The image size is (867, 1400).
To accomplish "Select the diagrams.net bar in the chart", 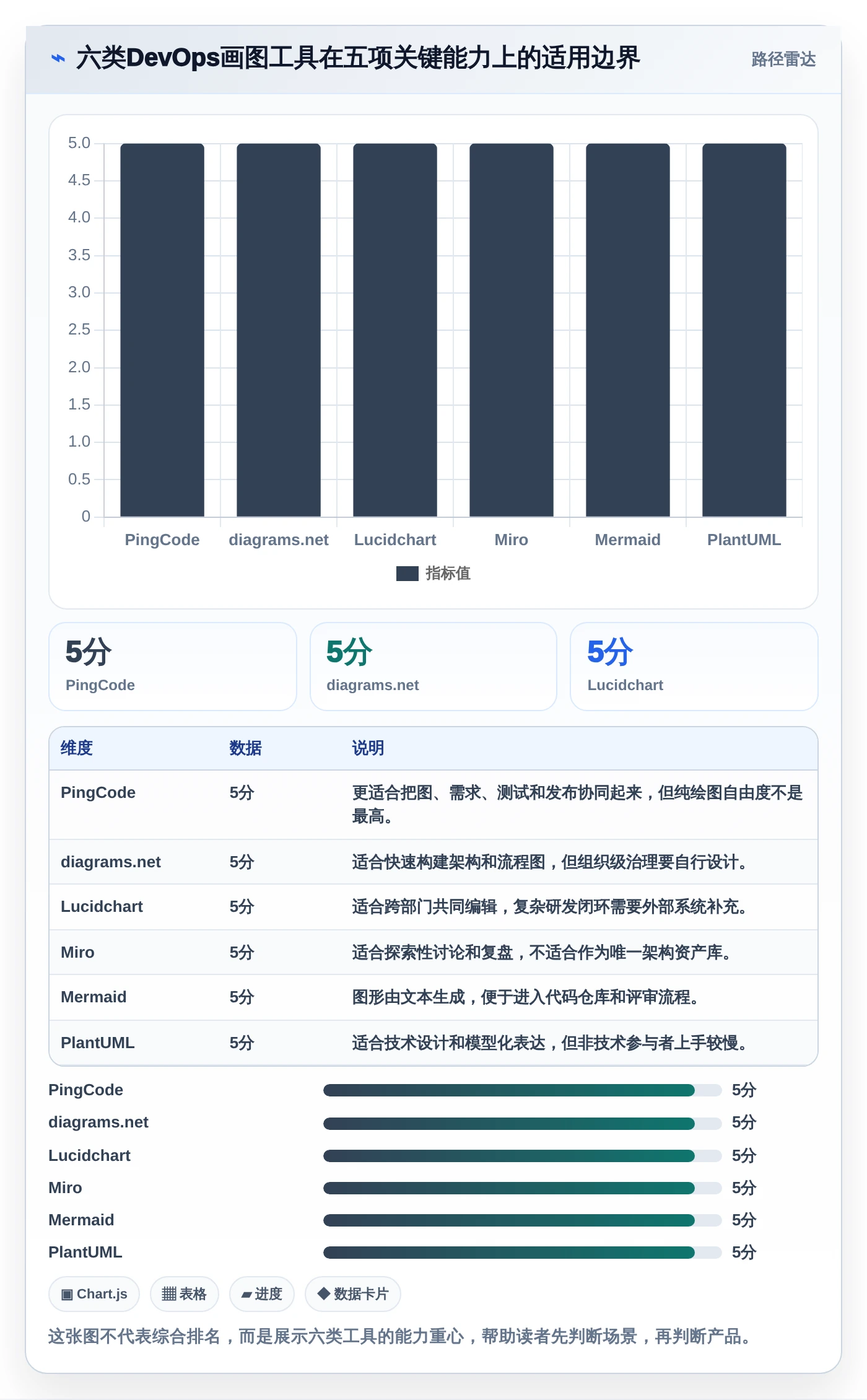I will point(279,330).
